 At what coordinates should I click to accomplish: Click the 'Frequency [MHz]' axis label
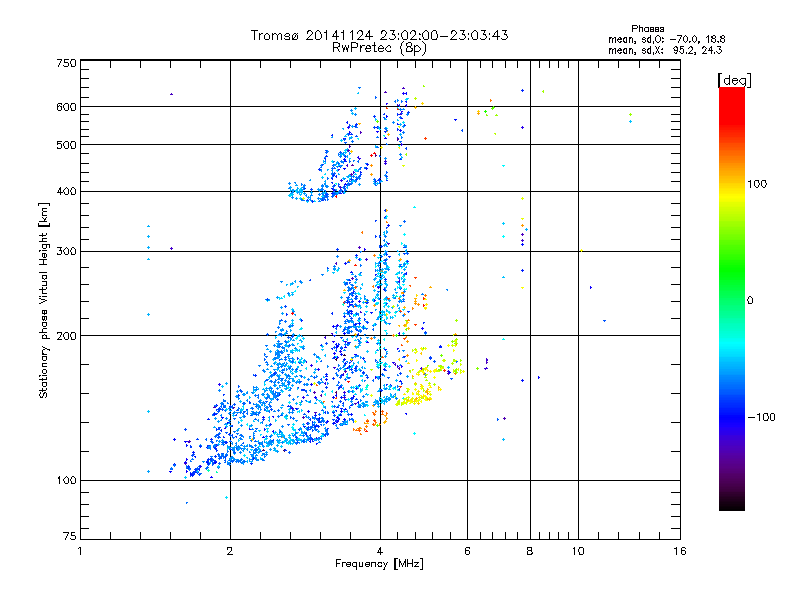pyautogui.click(x=379, y=564)
